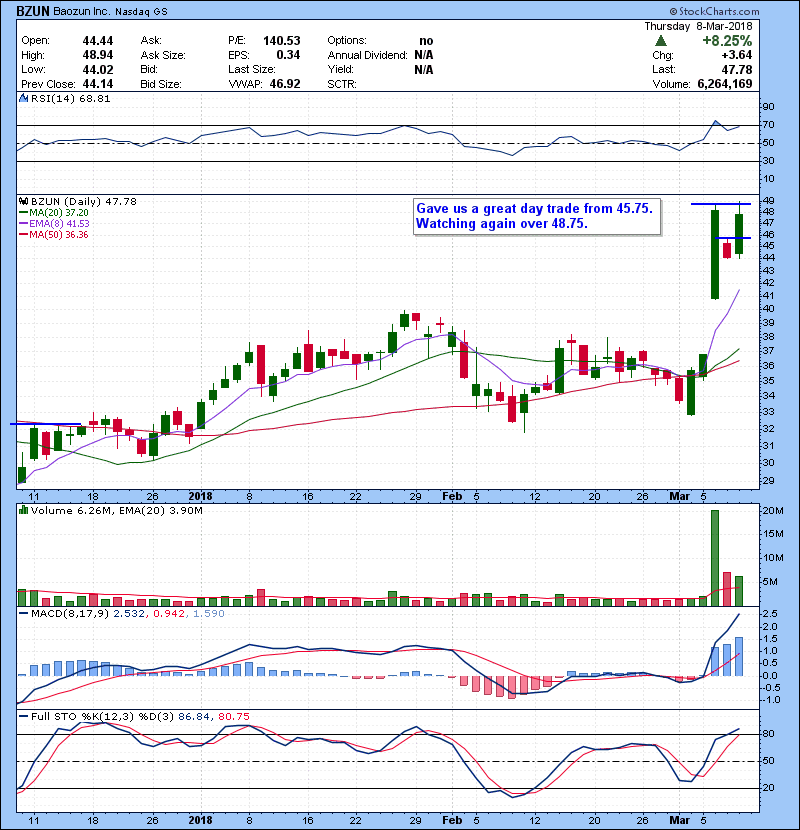This screenshot has height=830, width=800.
Task: Click the stochastic %D value 80.75
Action: (233, 717)
